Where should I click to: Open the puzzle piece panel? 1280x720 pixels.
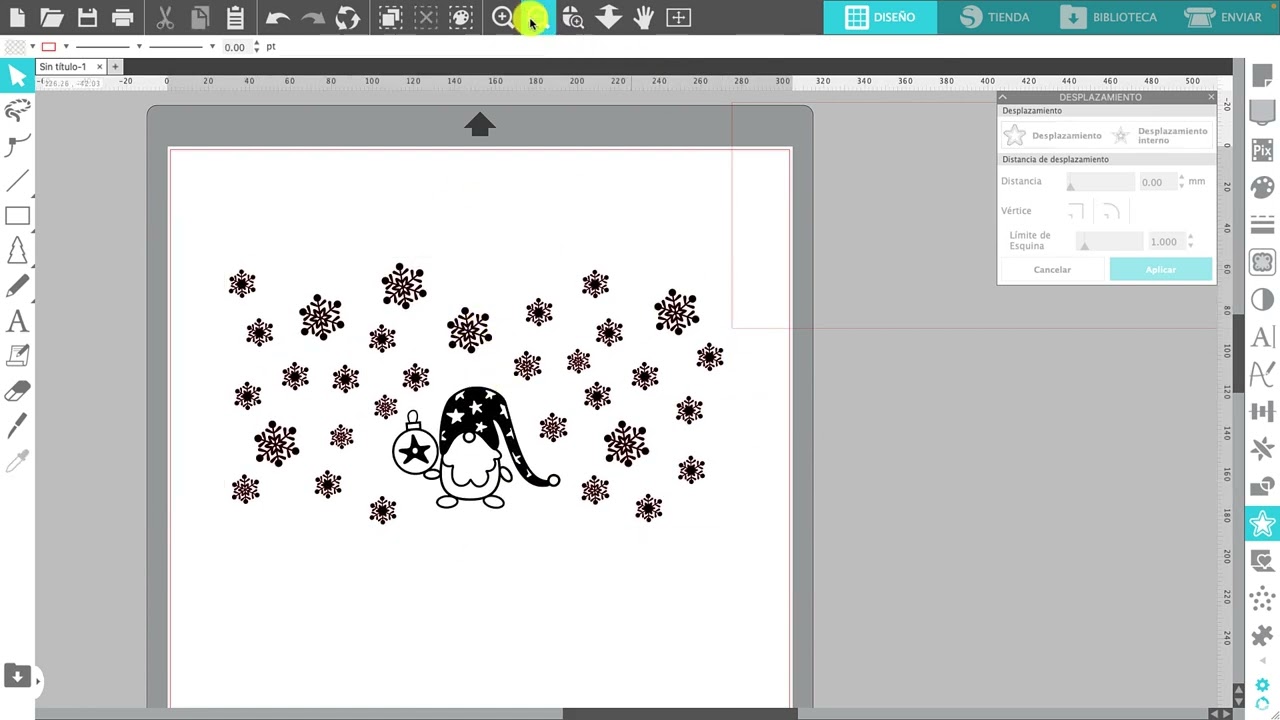pos(1262,635)
